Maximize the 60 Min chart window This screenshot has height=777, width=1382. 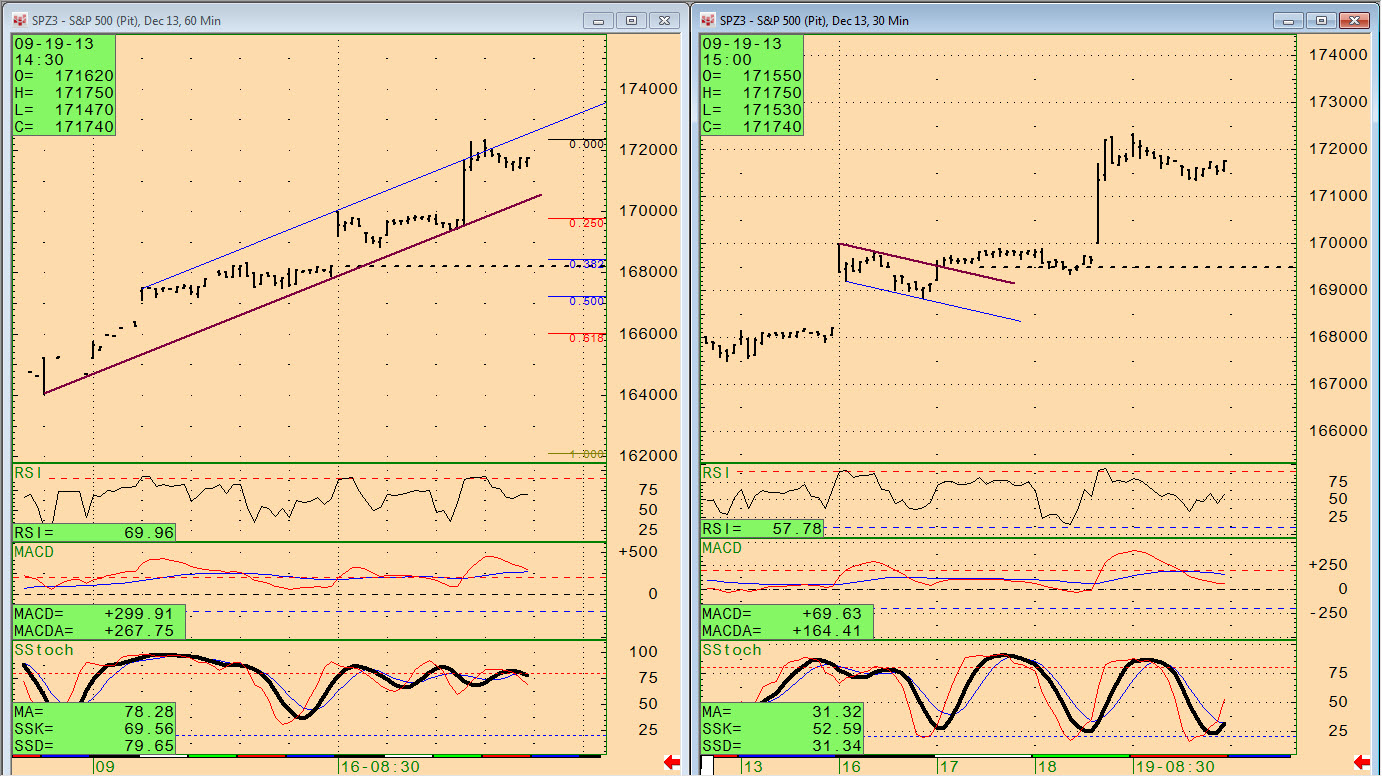631,20
